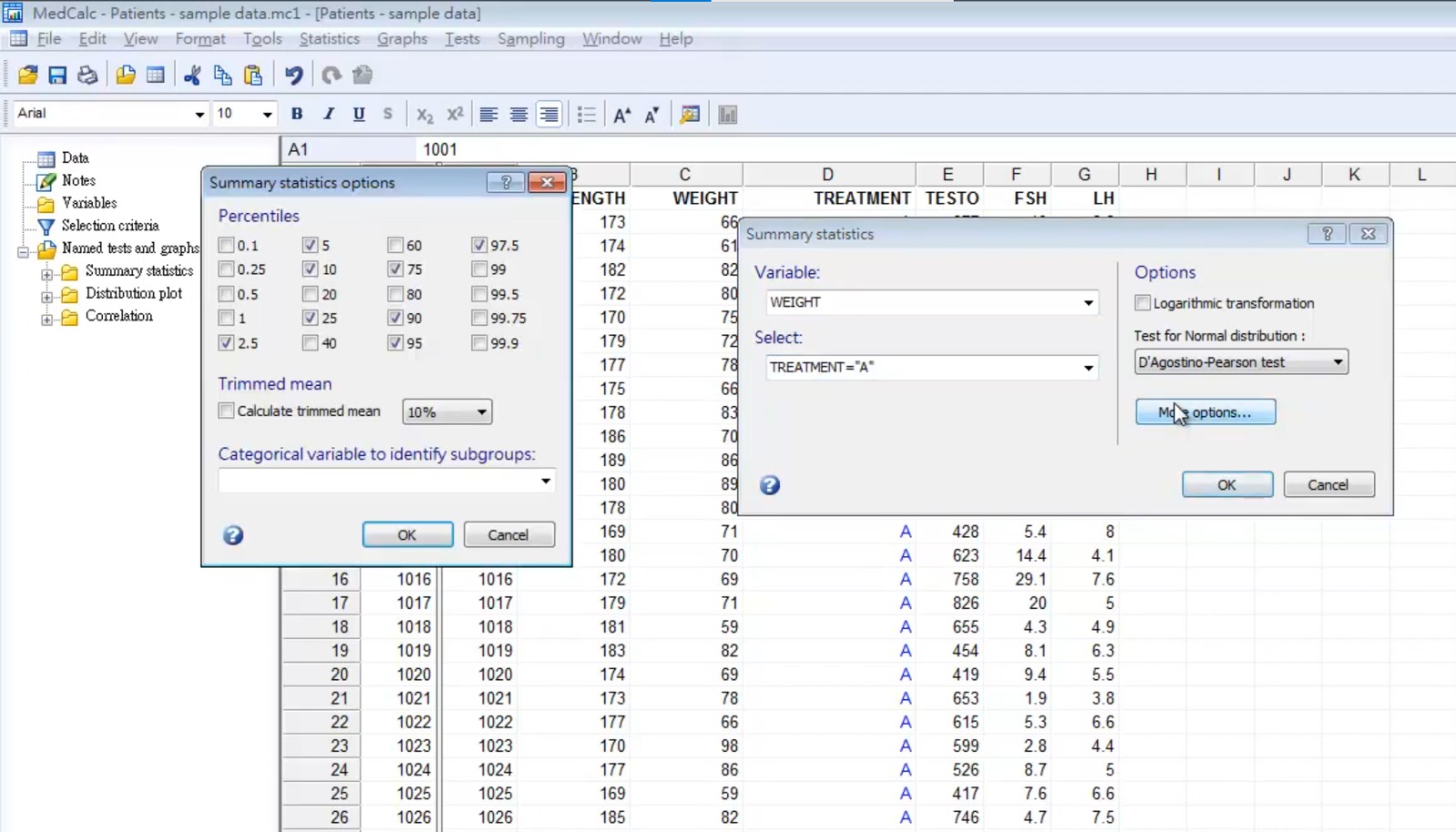Open the Tools menu
Screen dimensions: 1456x832
(262, 38)
